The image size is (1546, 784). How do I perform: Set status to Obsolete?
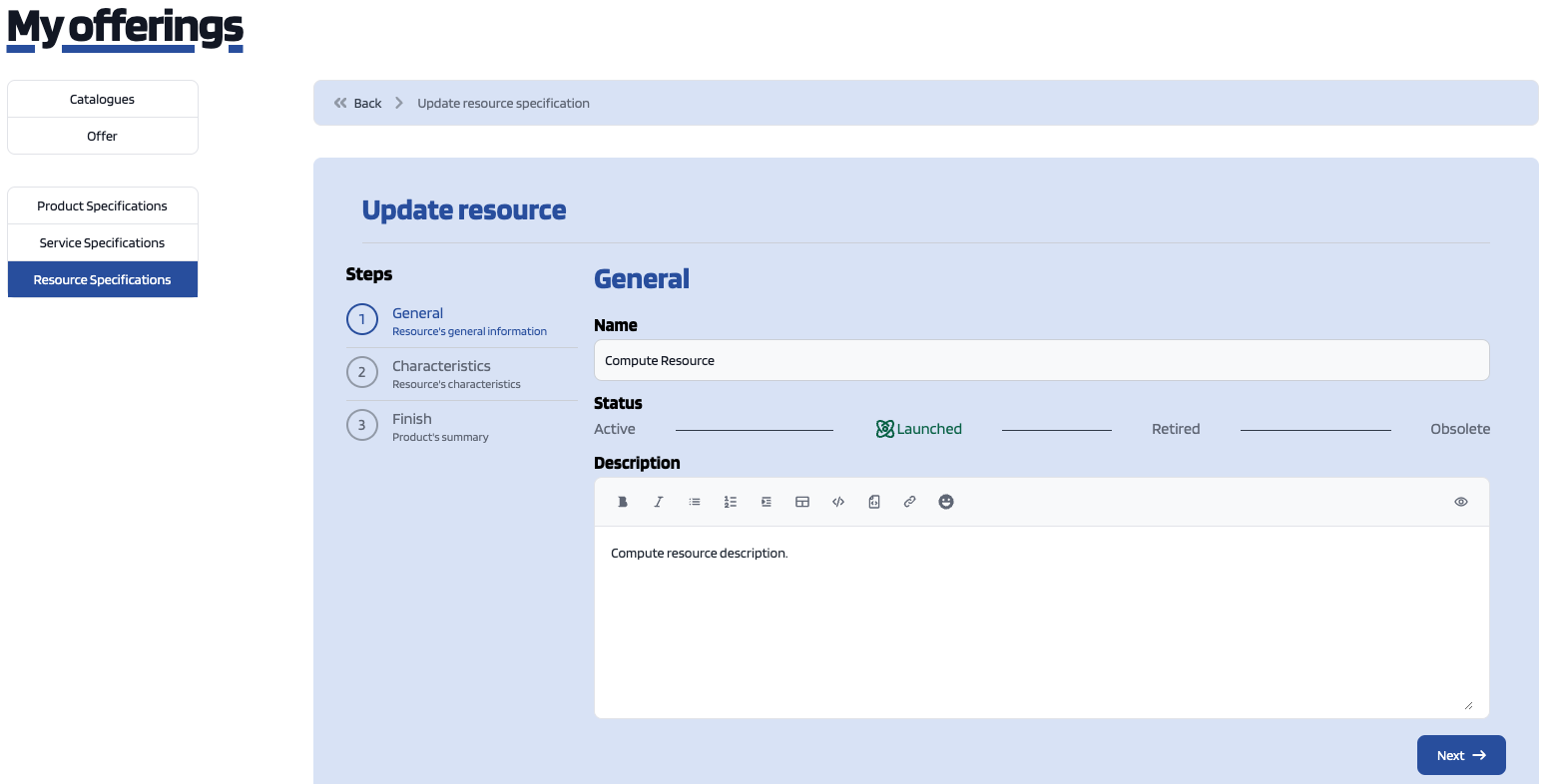1460,429
